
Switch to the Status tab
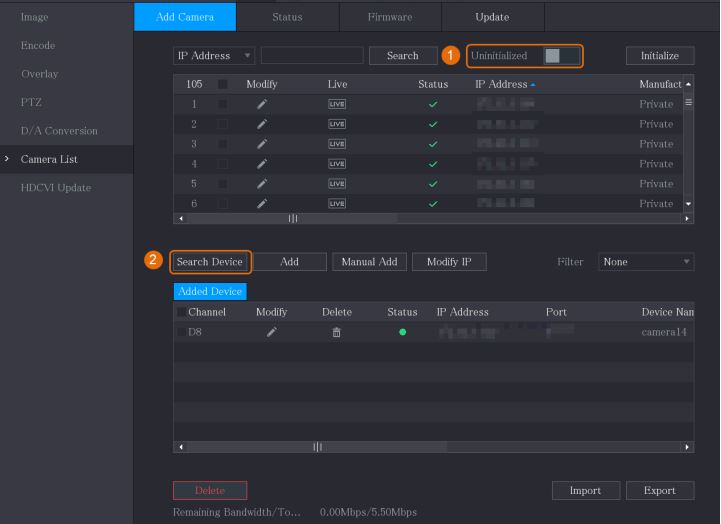[x=287, y=17]
